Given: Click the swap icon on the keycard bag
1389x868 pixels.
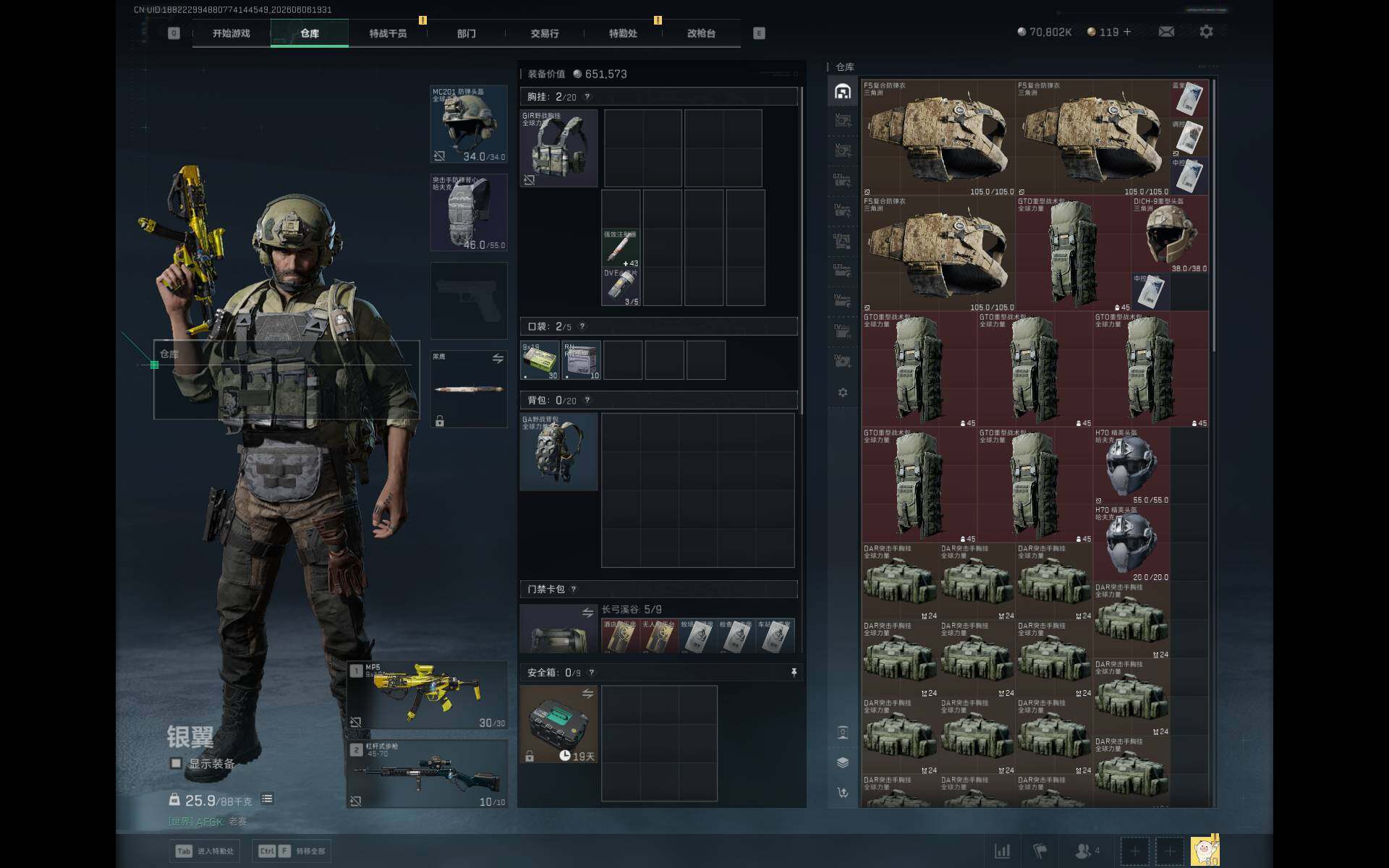Looking at the screenshot, I should click(587, 613).
